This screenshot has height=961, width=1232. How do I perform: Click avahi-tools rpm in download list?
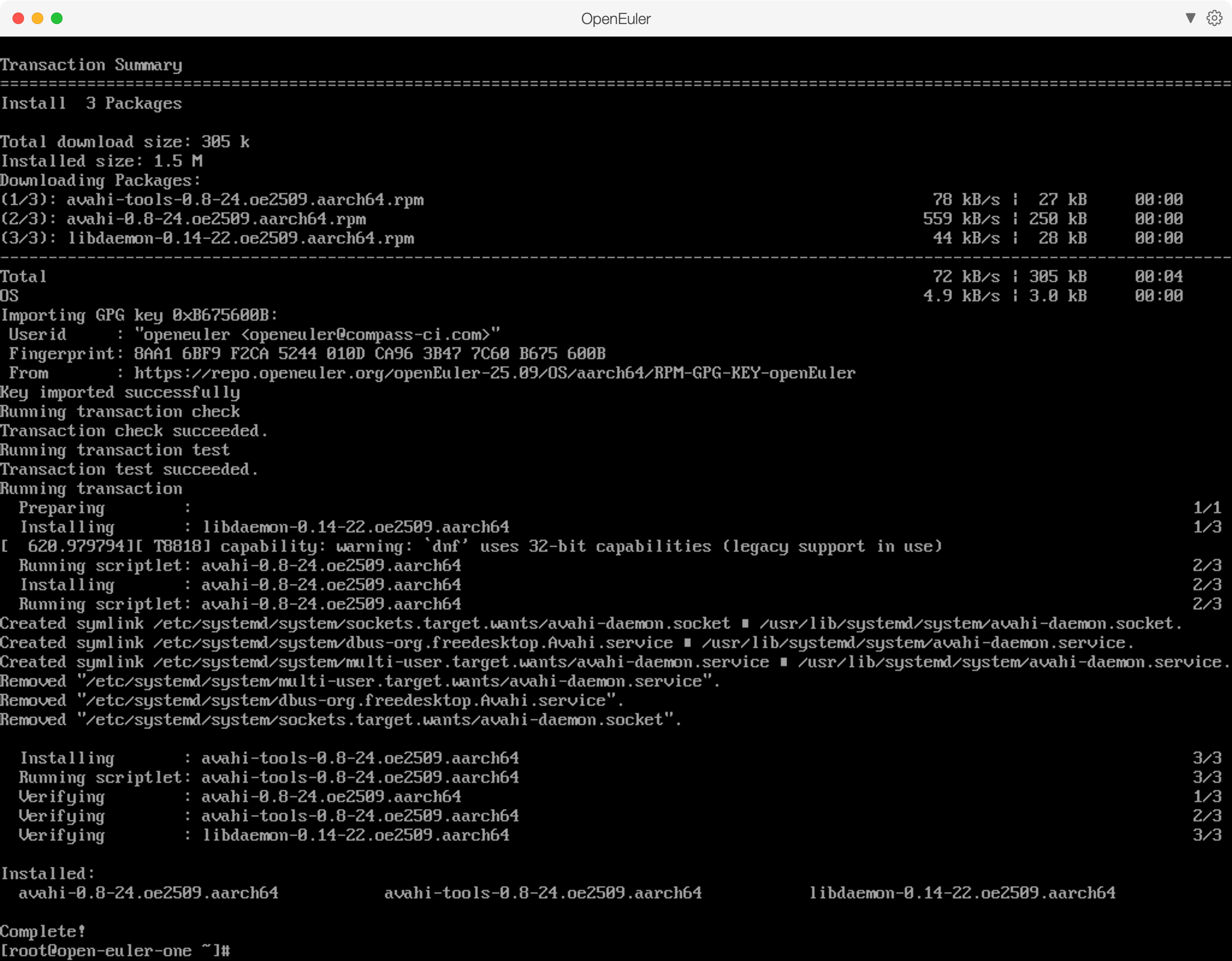pos(245,200)
